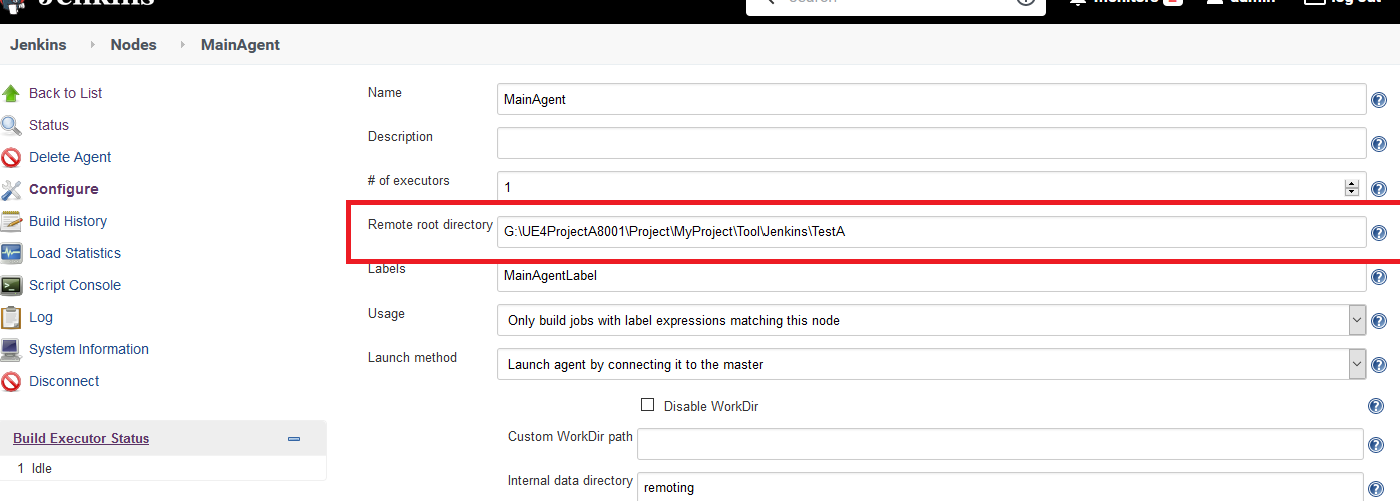Click the green Back to List arrow icon

click(11, 94)
